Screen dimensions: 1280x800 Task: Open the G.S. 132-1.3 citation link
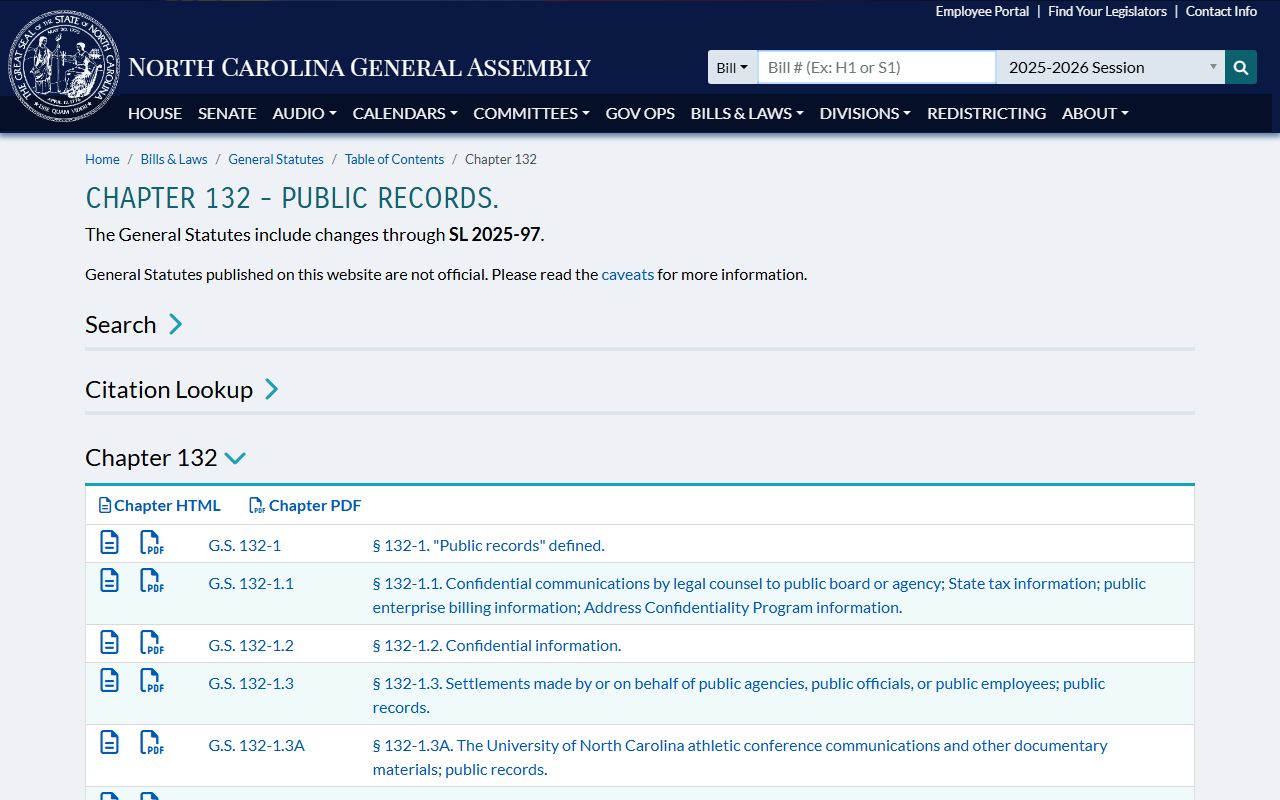click(x=251, y=683)
